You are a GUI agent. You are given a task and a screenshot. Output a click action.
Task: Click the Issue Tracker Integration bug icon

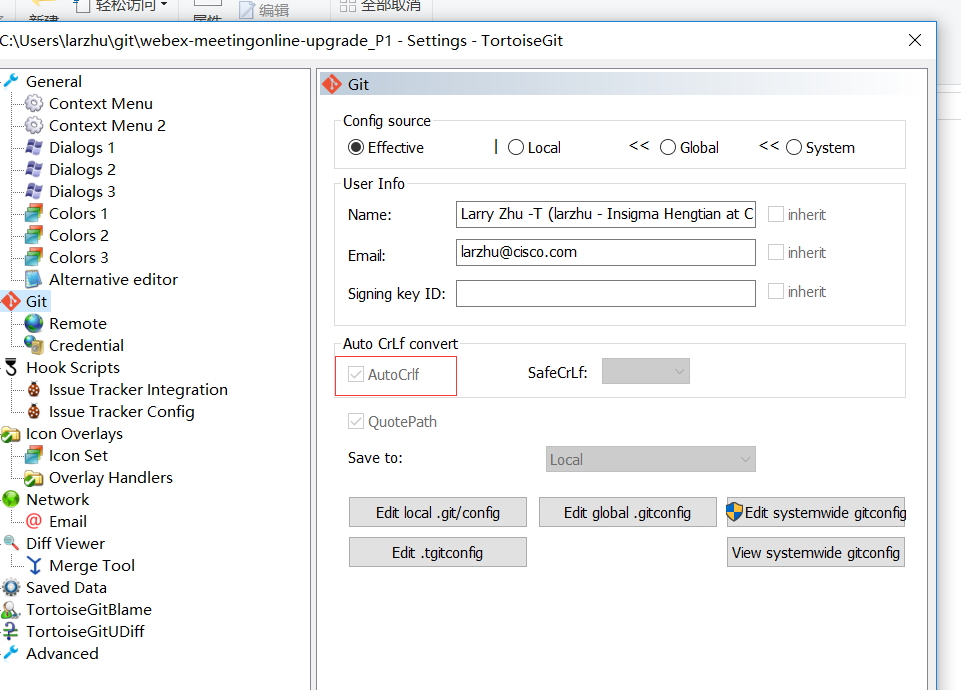[34, 389]
